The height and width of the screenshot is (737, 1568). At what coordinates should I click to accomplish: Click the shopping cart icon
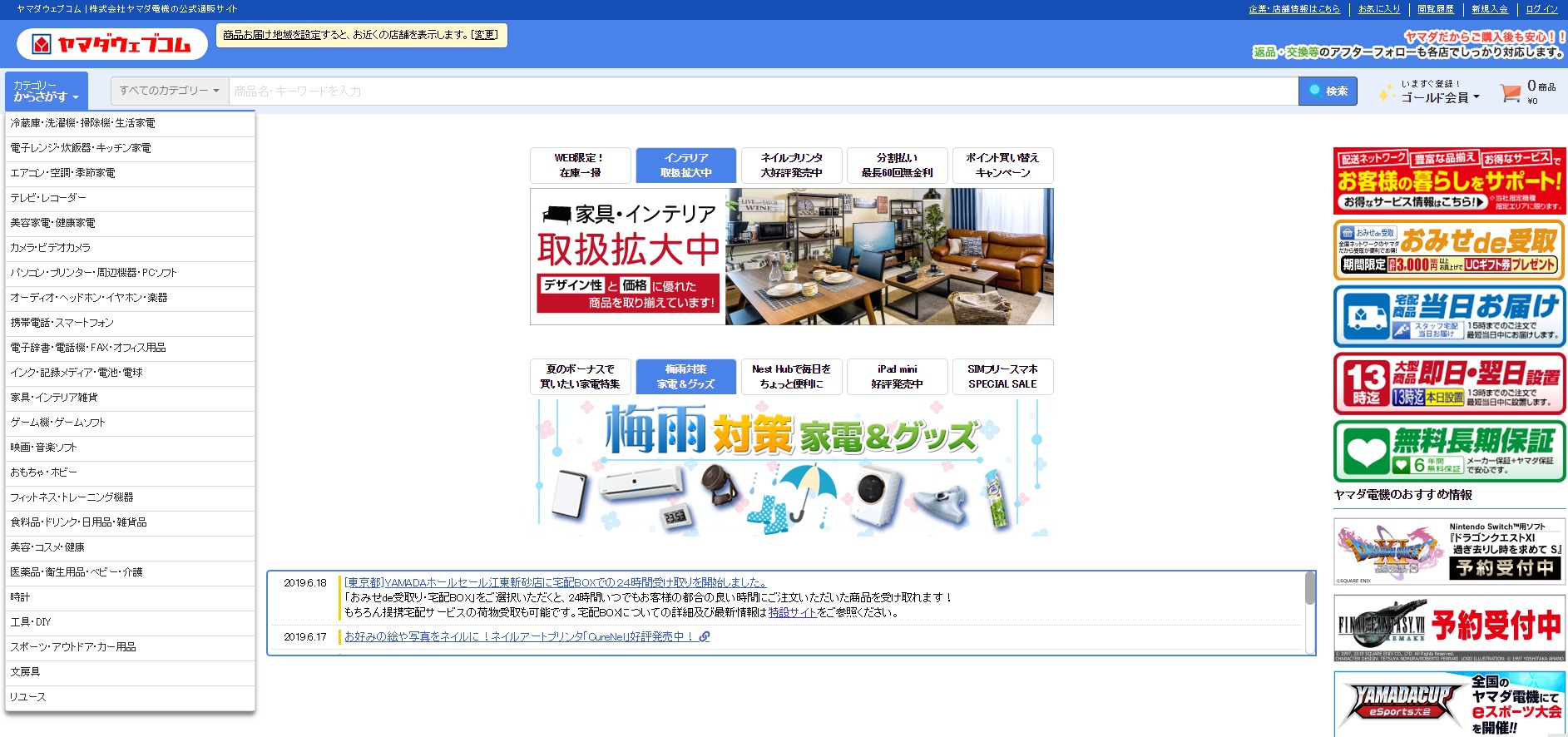(1510, 92)
